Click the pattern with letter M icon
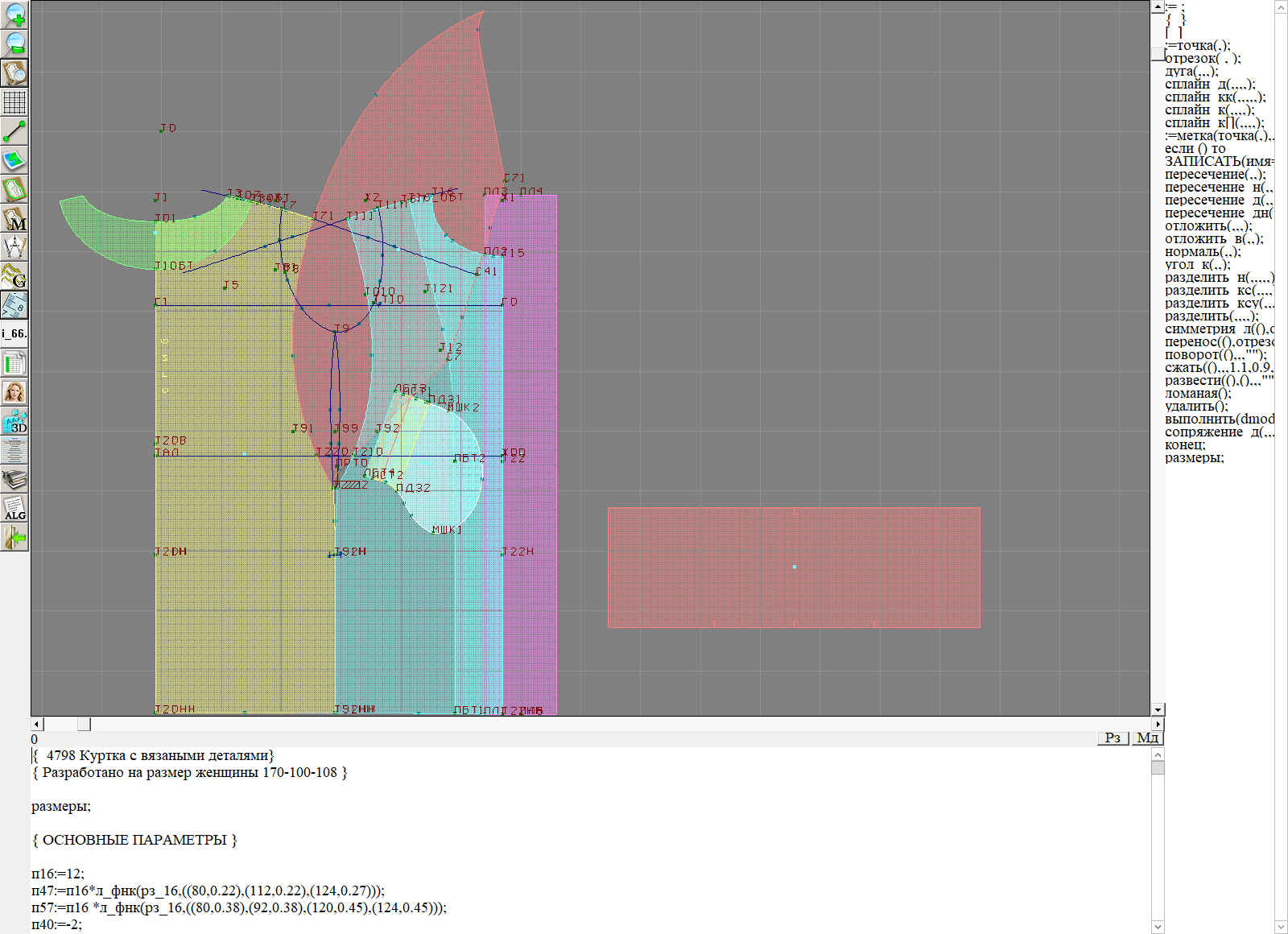This screenshot has height=934, width=1288. pos(14,218)
